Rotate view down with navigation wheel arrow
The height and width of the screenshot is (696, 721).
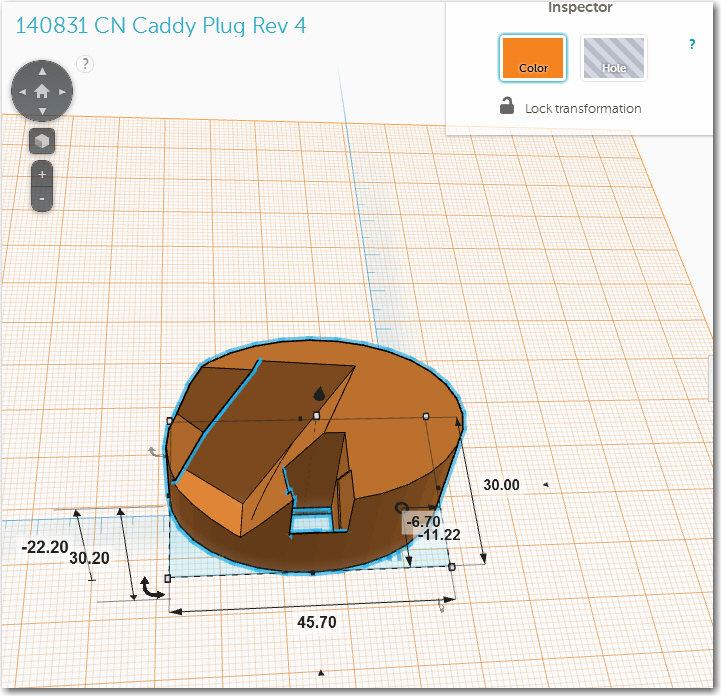tap(42, 111)
